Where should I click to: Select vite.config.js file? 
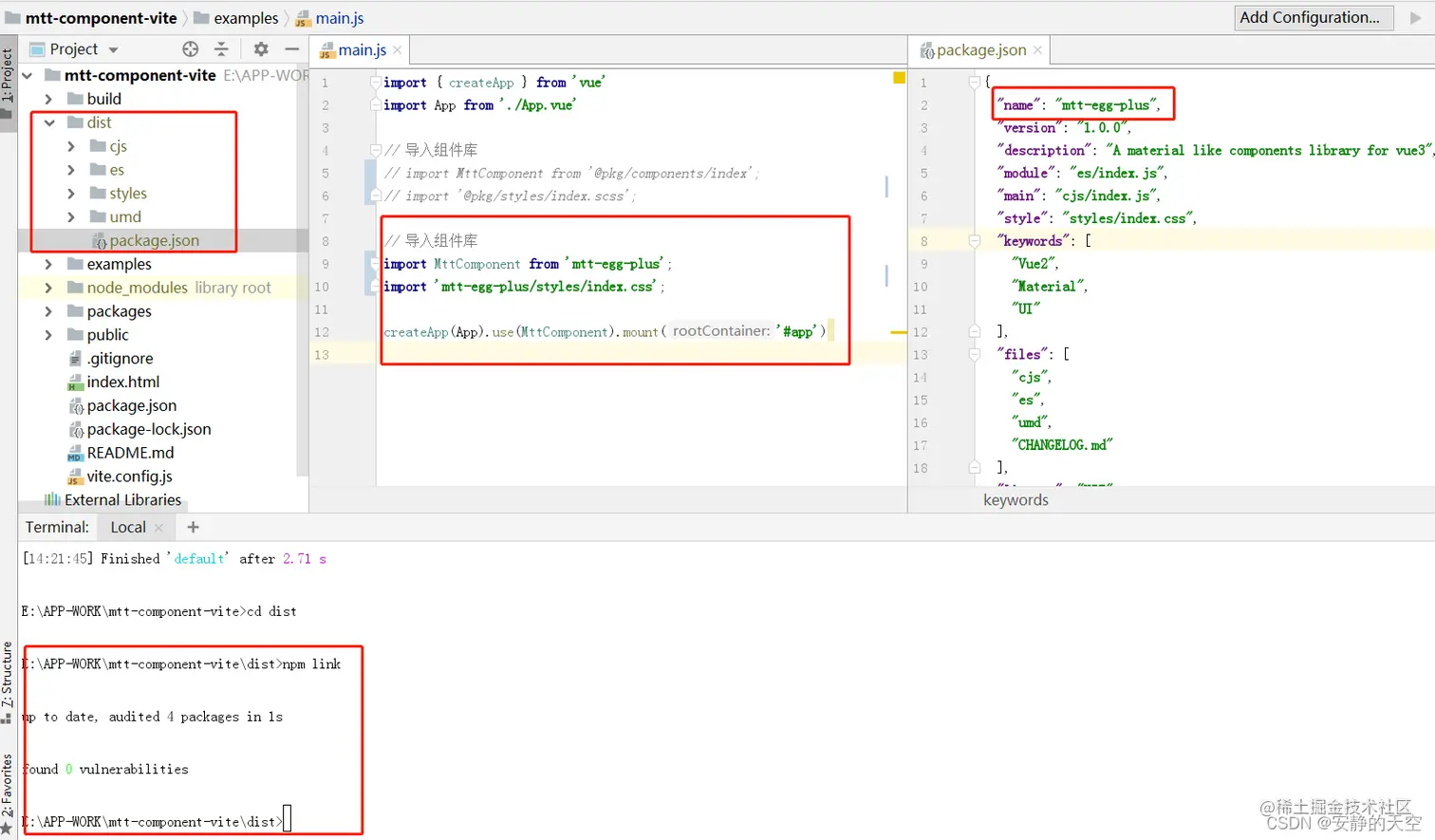pyautogui.click(x=129, y=476)
